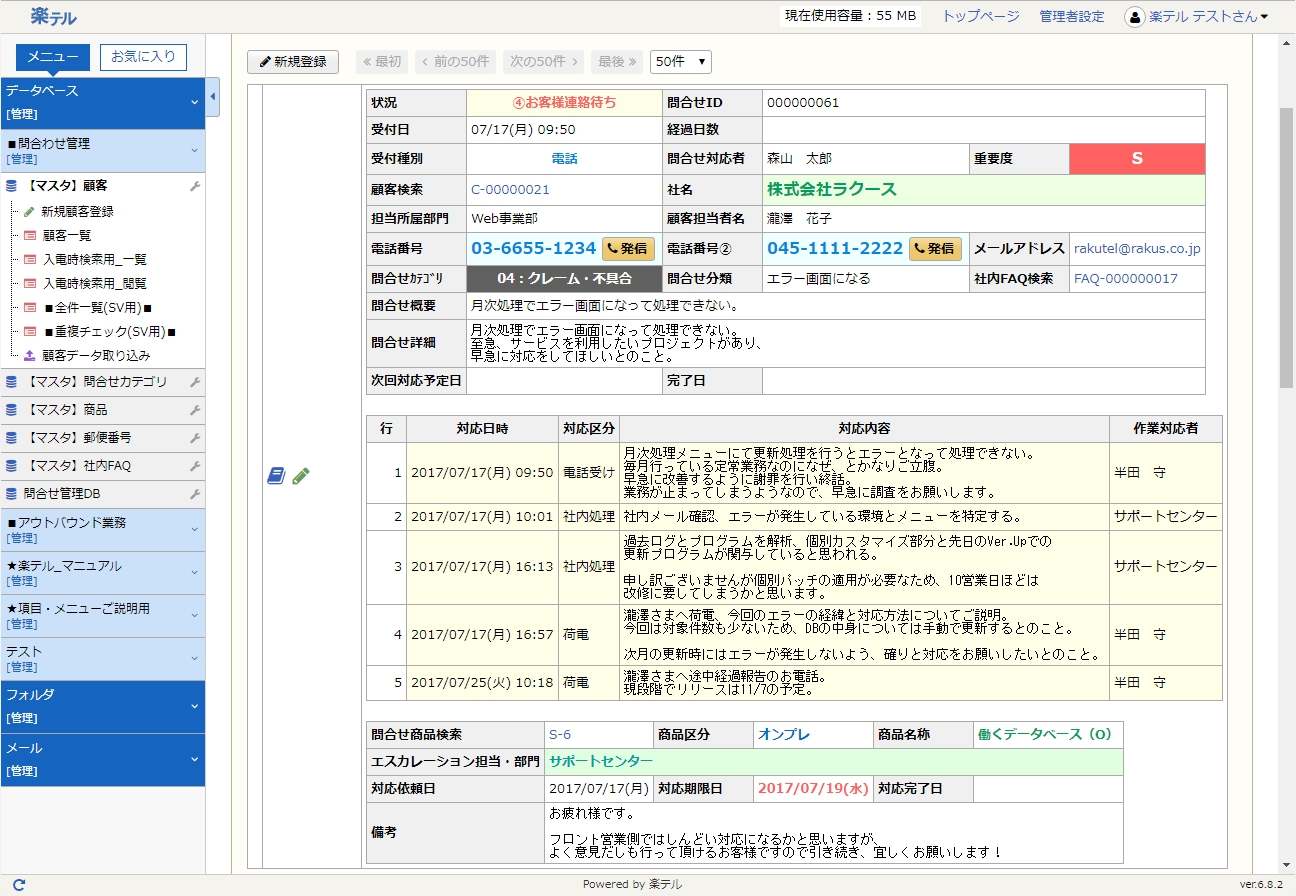Click wrench icon beside 問合せ管理DB
Viewport: 1296px width, 896px height.
tap(195, 494)
